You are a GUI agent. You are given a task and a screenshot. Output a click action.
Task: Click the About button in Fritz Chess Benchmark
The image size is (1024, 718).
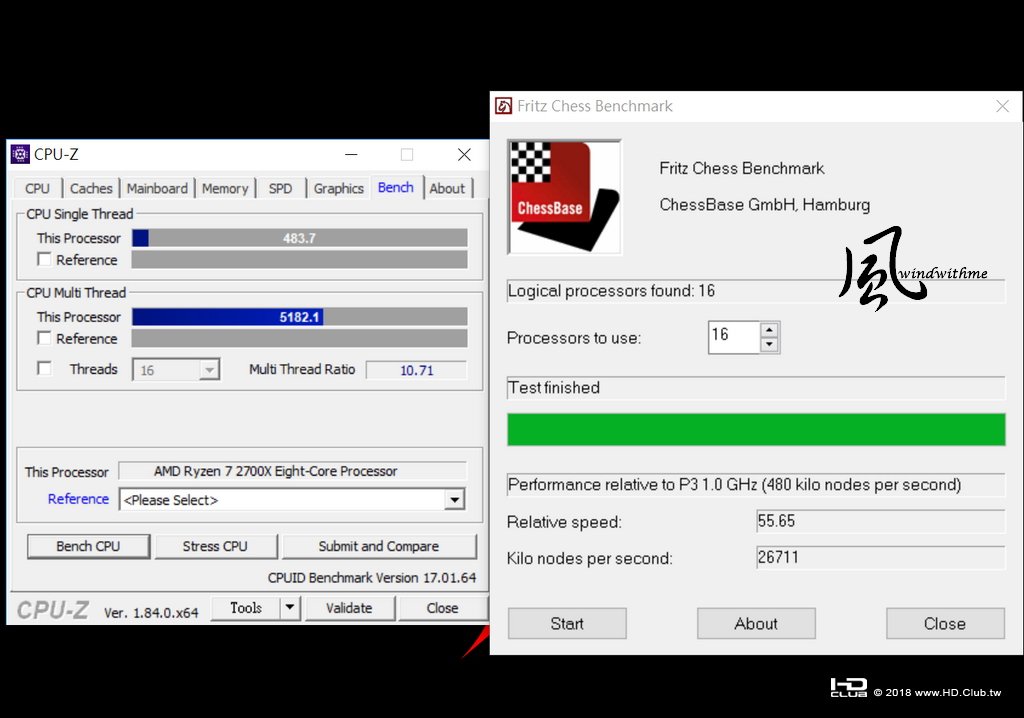756,623
